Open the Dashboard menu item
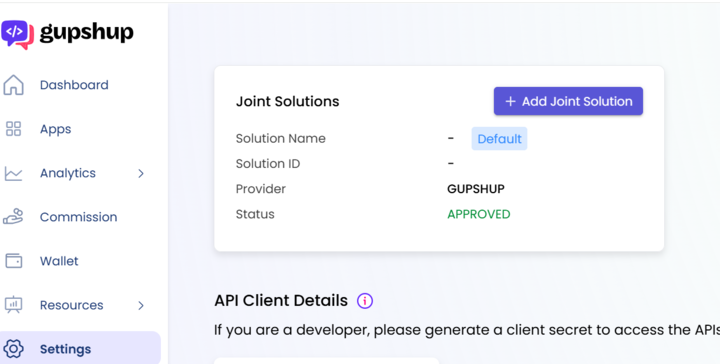 click(74, 85)
